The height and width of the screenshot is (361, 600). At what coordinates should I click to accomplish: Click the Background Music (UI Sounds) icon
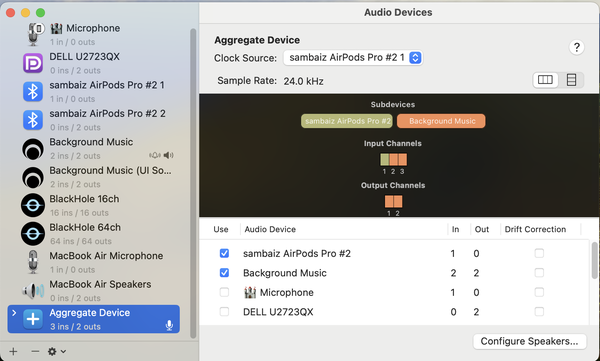[33, 177]
